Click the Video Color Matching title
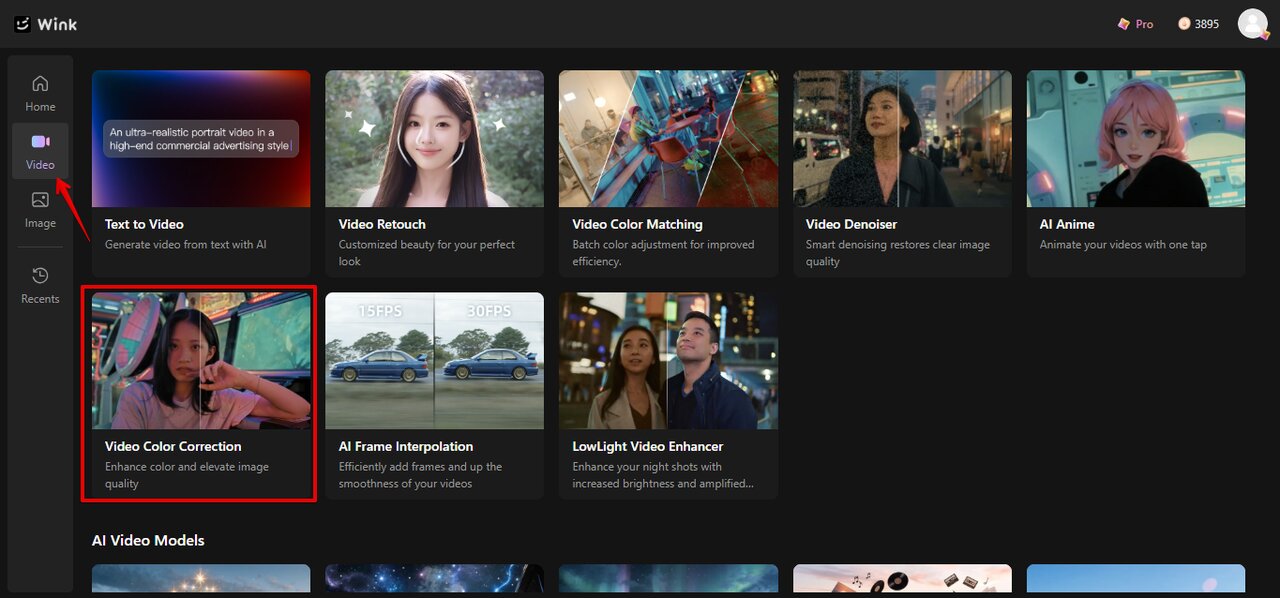This screenshot has width=1280, height=598. coord(637,224)
